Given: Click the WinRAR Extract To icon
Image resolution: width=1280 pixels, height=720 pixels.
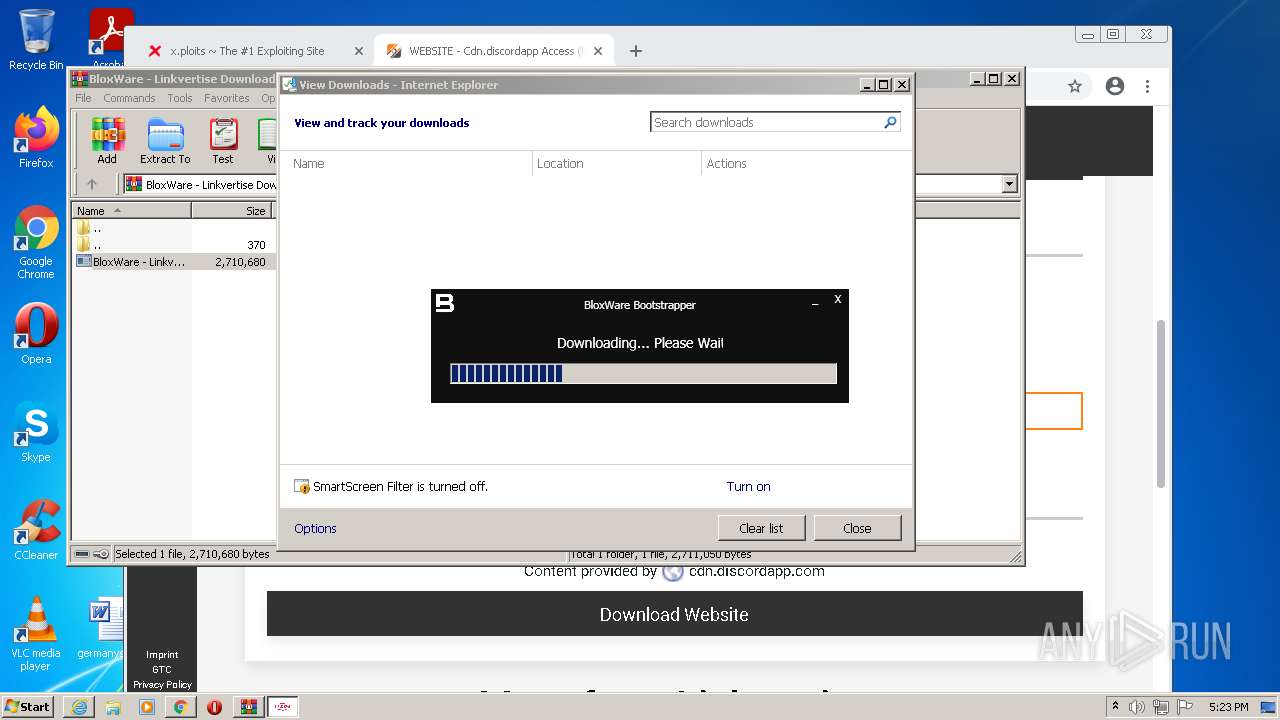Looking at the screenshot, I should point(165,141).
